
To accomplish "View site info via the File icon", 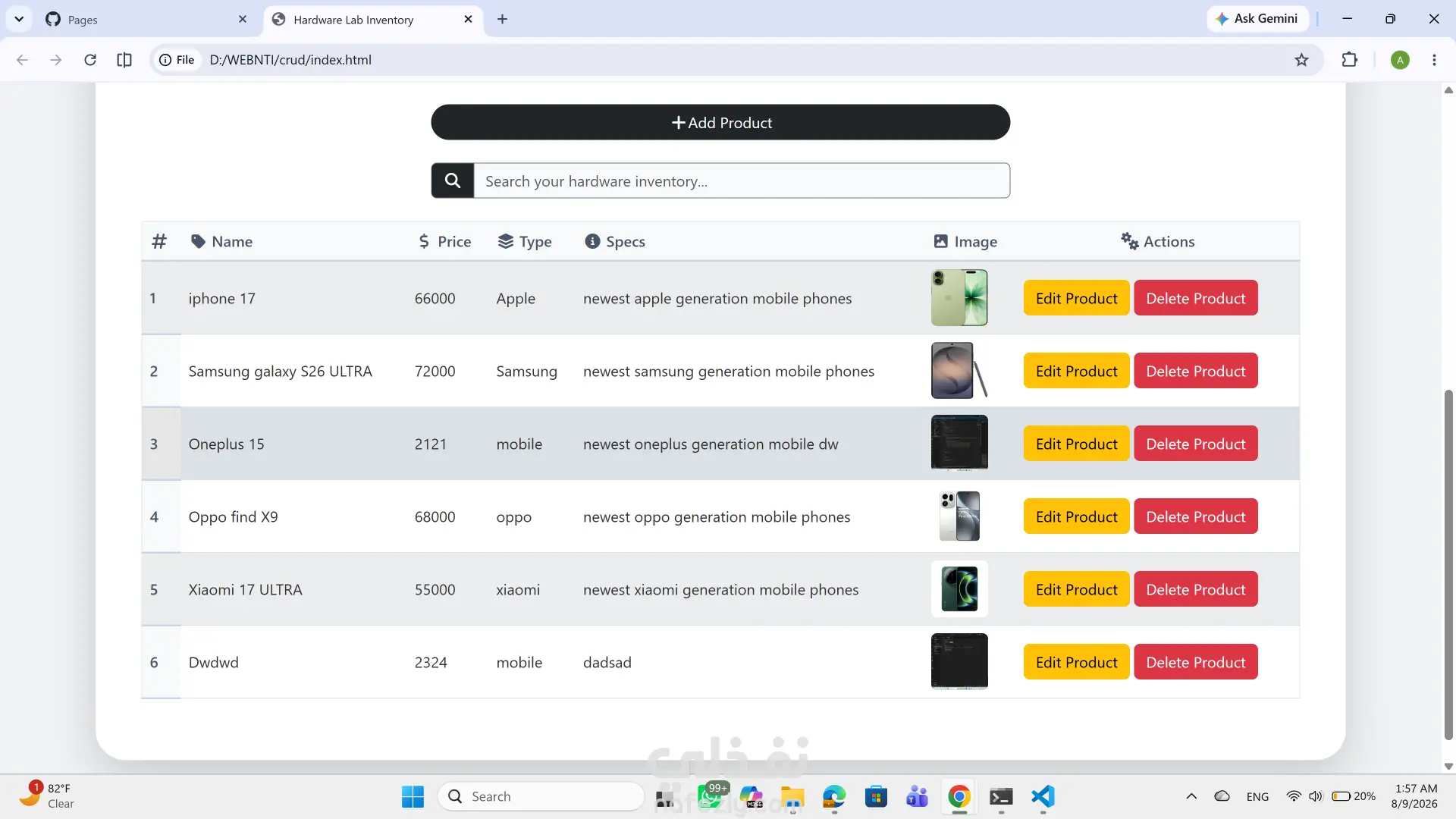I will (x=177, y=60).
